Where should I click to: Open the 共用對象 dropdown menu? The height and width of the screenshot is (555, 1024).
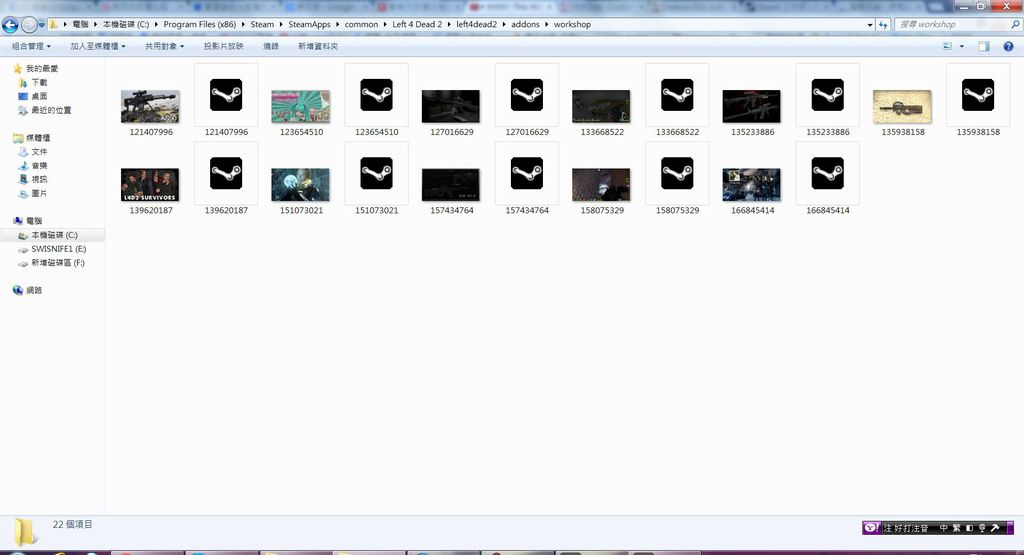[x=165, y=46]
